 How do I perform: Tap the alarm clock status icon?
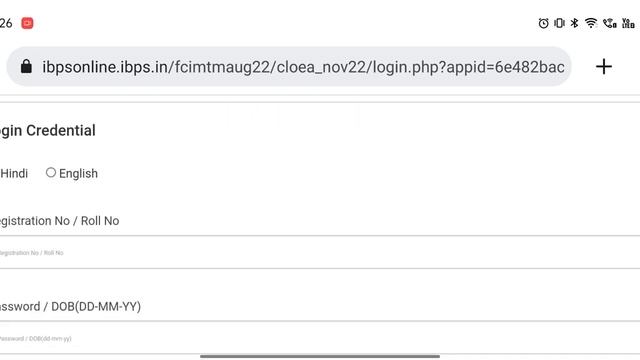[543, 23]
